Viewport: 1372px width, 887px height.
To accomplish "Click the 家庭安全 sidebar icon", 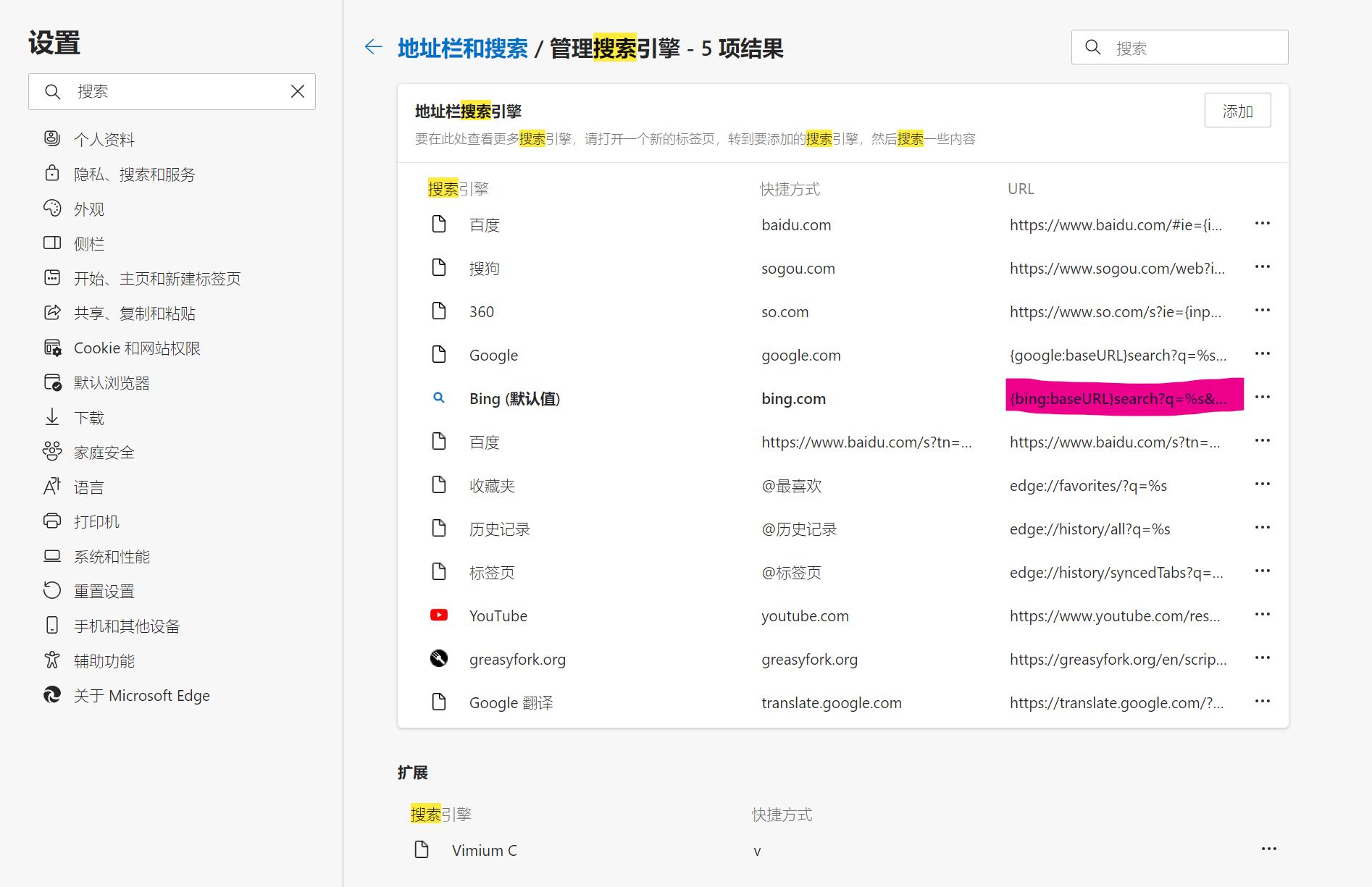I will (52, 453).
